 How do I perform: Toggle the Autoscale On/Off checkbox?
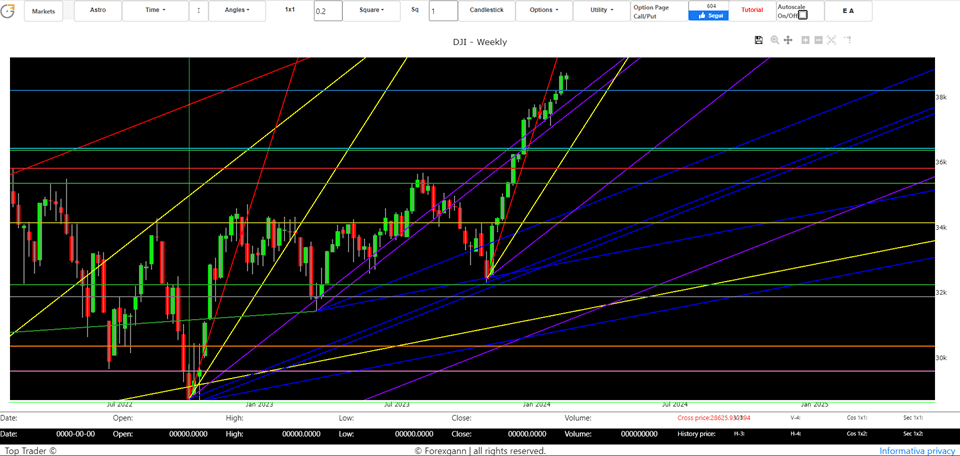coord(803,15)
